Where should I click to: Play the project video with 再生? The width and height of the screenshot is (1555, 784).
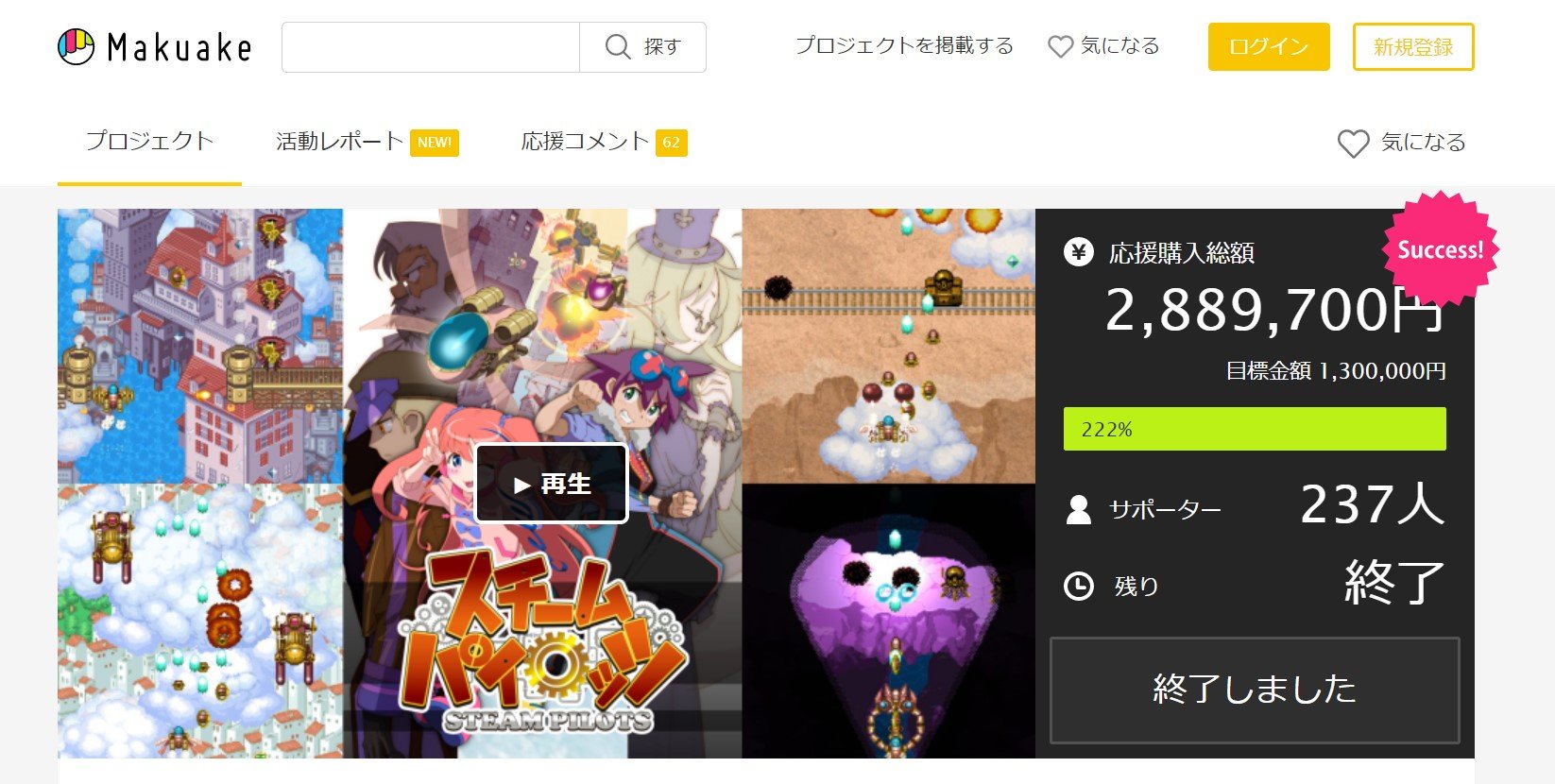[x=552, y=484]
